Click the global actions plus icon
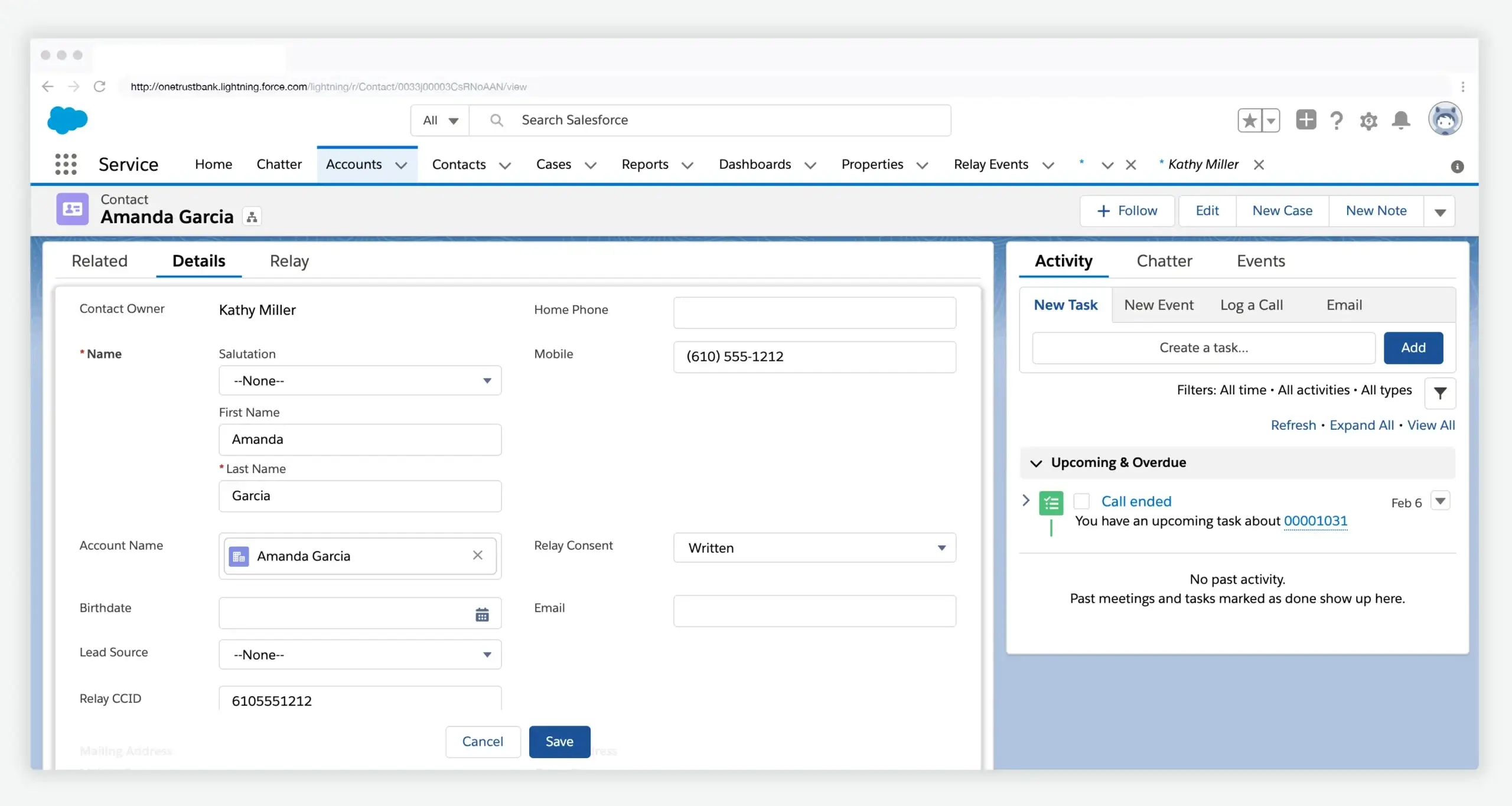1512x806 pixels. 1306,120
